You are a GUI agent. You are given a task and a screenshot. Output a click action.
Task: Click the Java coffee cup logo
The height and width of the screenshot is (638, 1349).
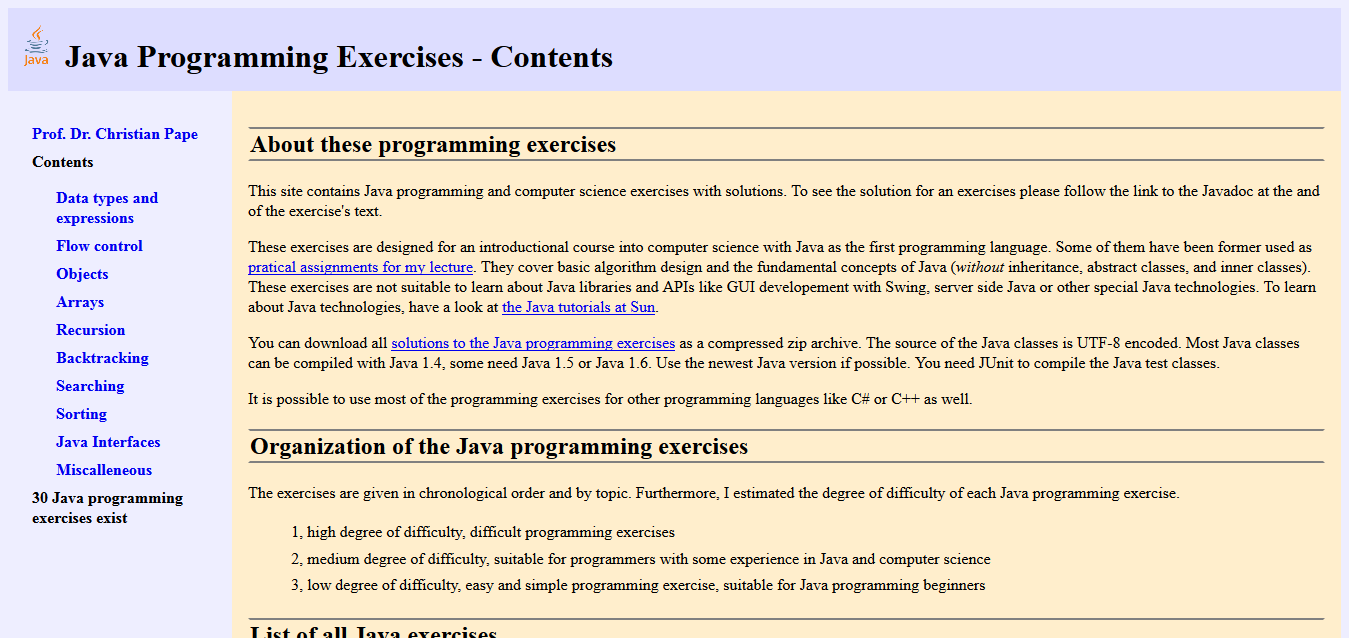coord(36,45)
